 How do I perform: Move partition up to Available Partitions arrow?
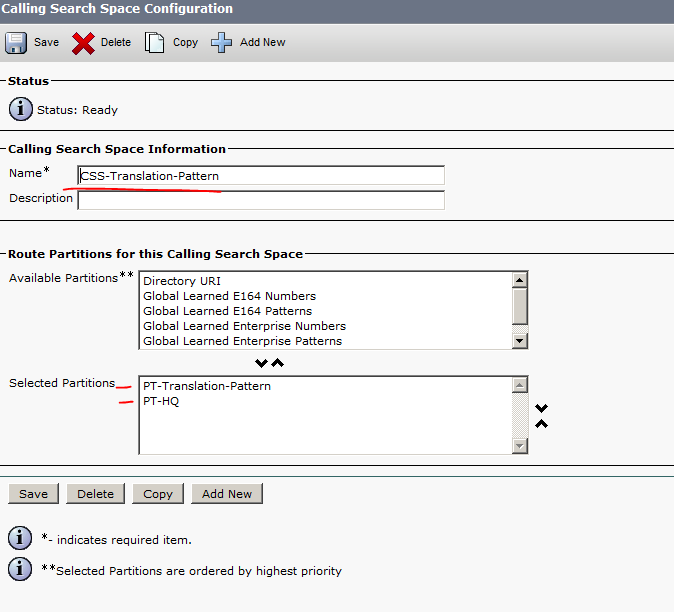click(x=278, y=363)
